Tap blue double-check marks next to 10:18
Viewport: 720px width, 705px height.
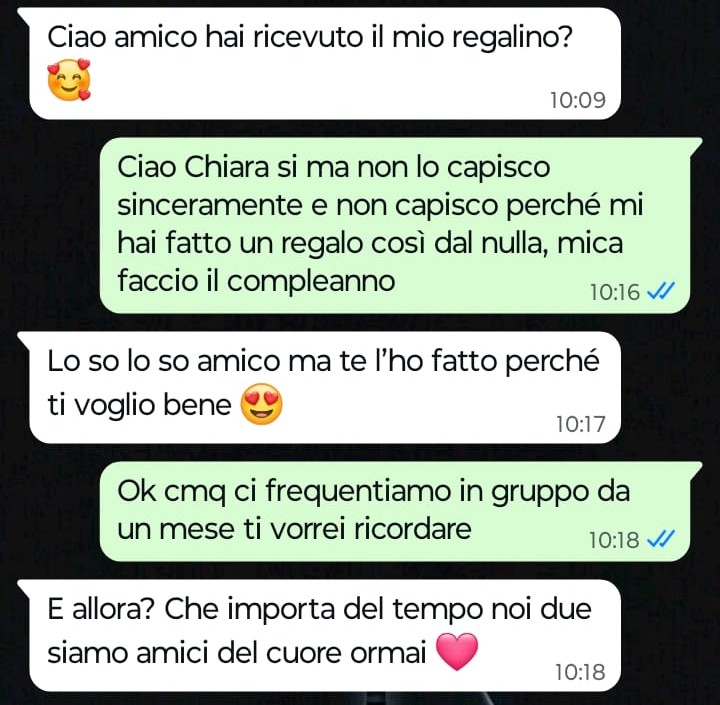tap(660, 539)
